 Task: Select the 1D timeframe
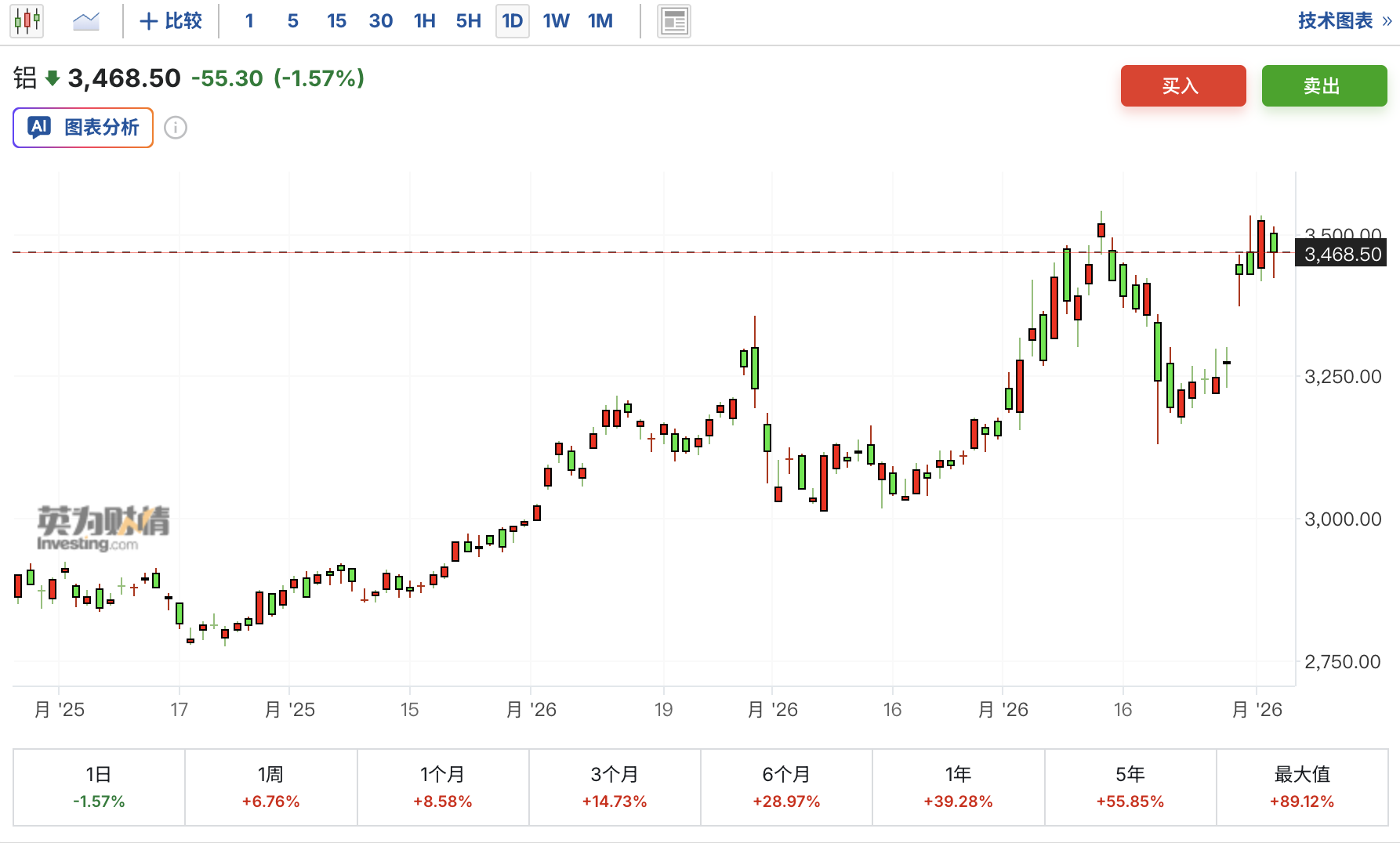[x=512, y=21]
